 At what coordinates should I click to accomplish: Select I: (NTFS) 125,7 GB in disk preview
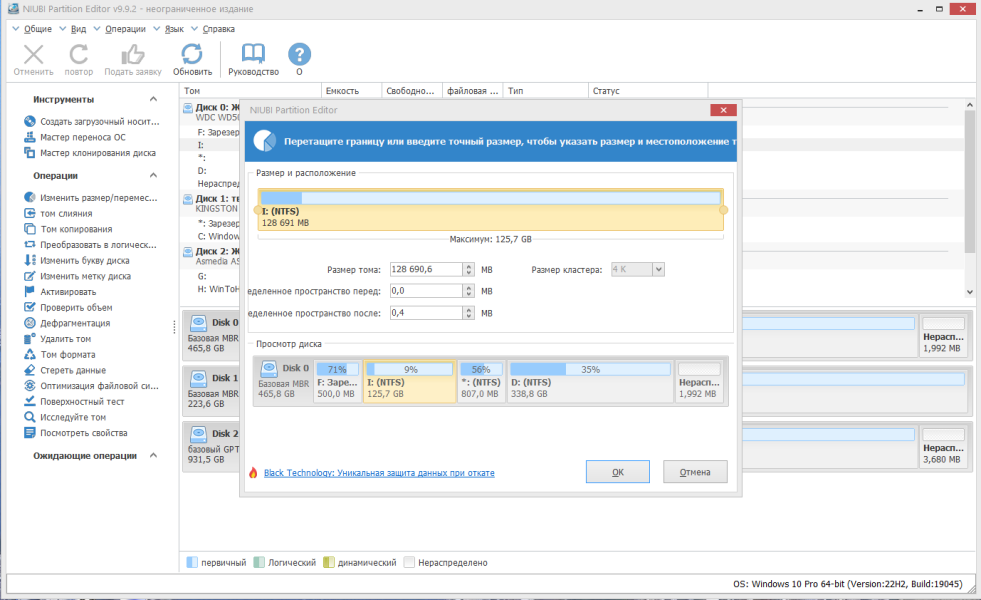pos(410,381)
